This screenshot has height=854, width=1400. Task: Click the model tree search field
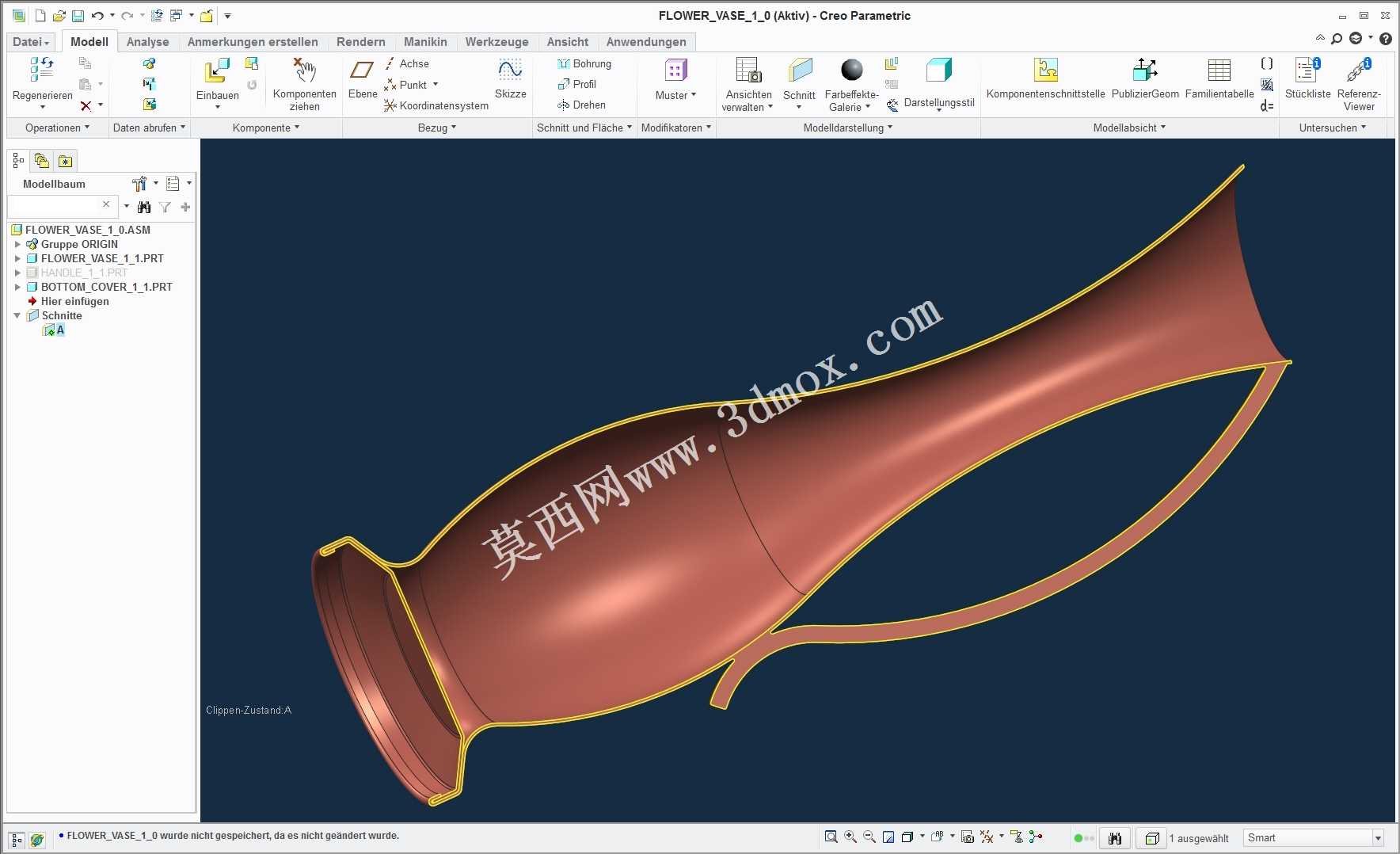[62, 206]
